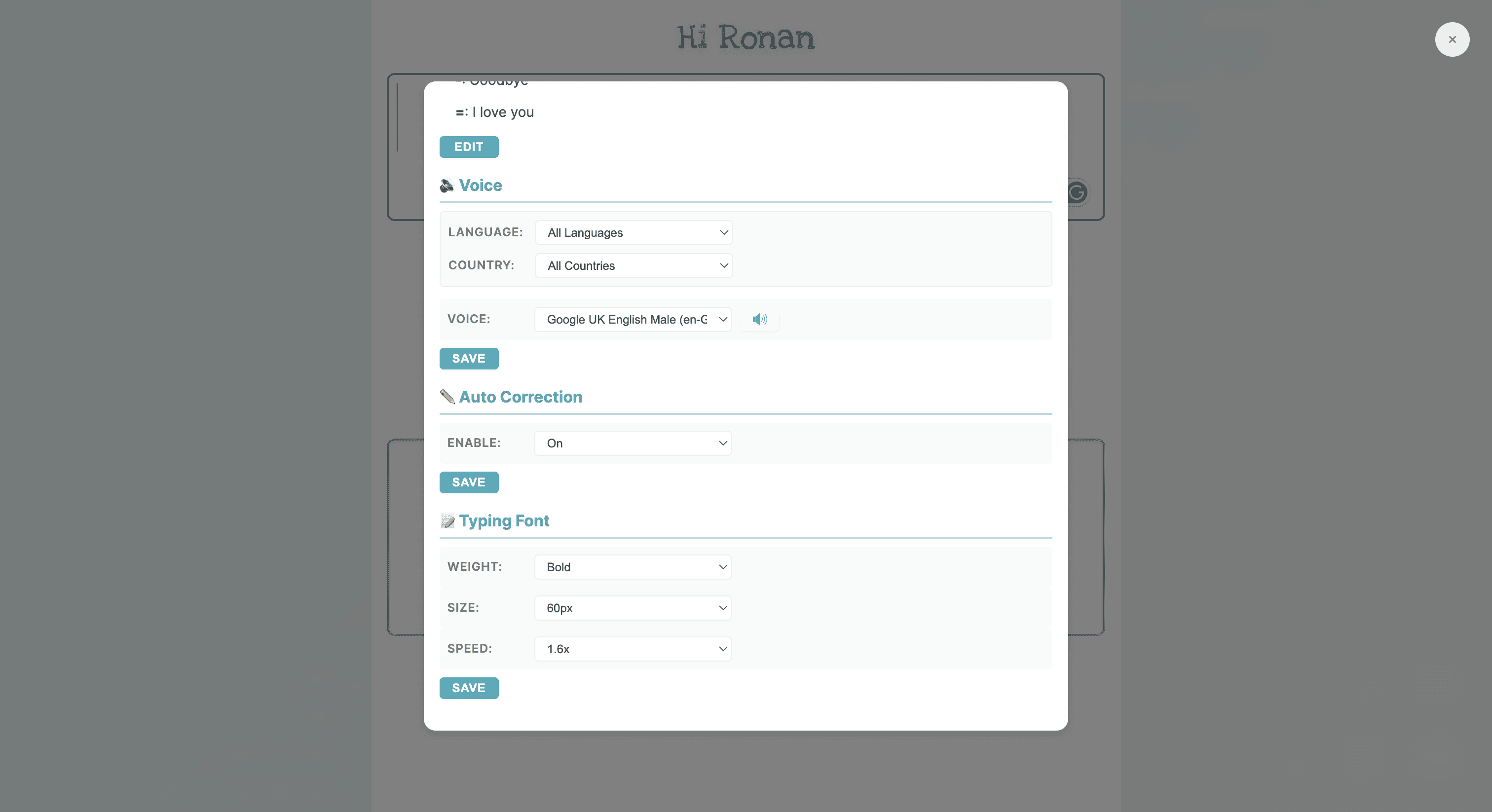1492x812 pixels.
Task: Click the Hi Ronan page title
Action: tap(746, 37)
